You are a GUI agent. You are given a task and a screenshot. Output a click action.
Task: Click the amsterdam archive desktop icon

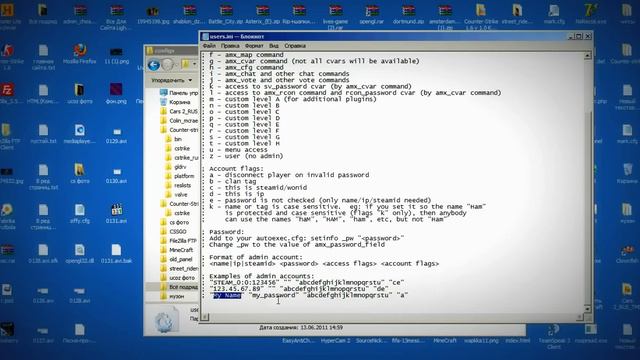[444, 17]
